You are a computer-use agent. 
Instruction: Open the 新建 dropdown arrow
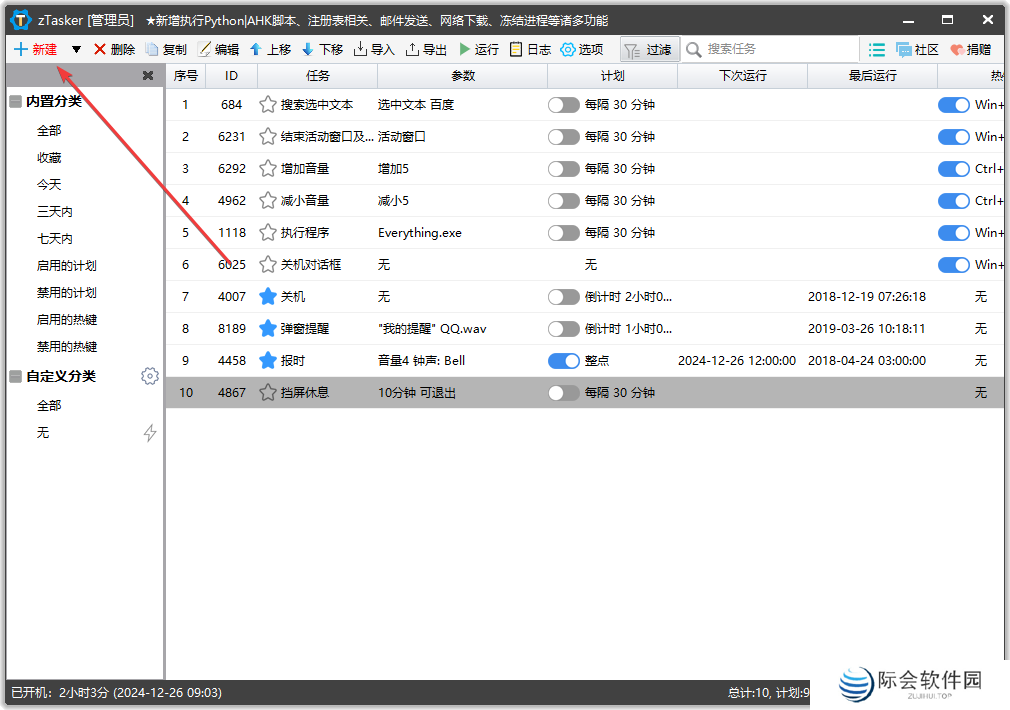pyautogui.click(x=76, y=49)
